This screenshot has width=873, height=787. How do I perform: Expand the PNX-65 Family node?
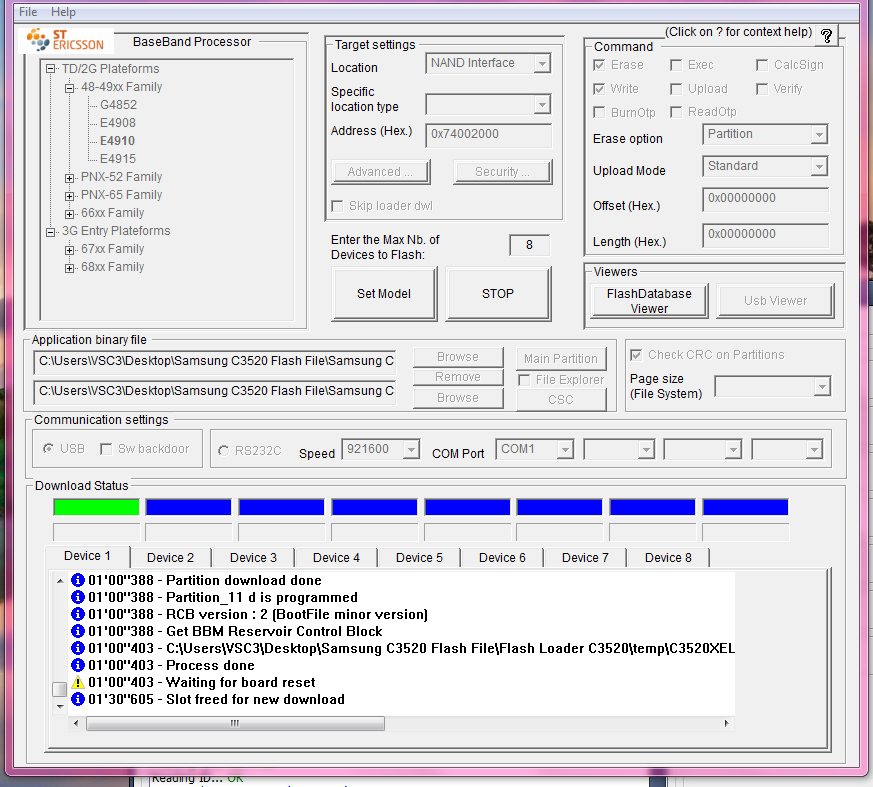pos(70,195)
